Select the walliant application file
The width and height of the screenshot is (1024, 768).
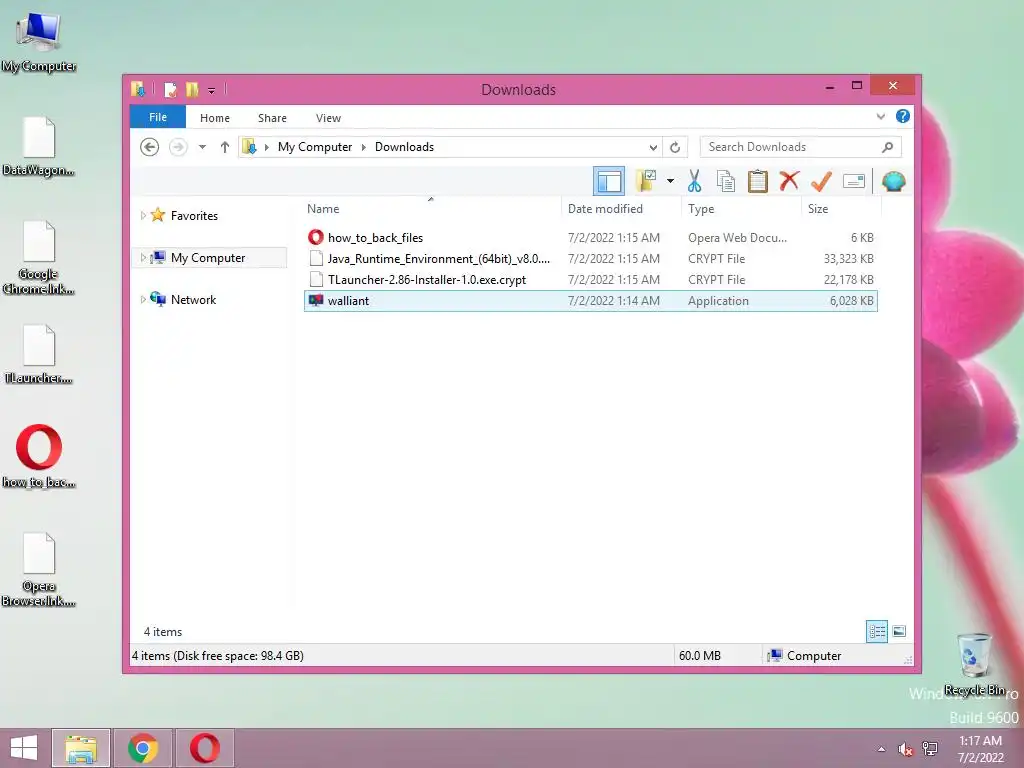(590, 300)
